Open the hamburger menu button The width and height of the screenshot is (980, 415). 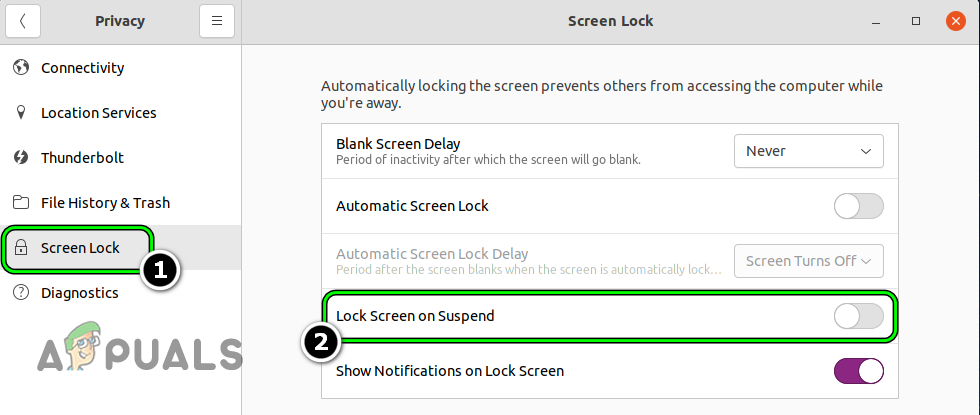tap(216, 21)
